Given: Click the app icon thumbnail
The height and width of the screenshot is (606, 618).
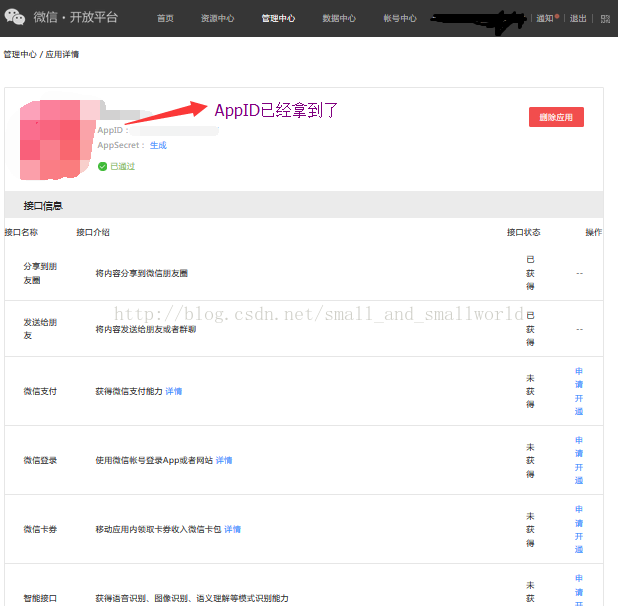Looking at the screenshot, I should pyautogui.click(x=57, y=140).
